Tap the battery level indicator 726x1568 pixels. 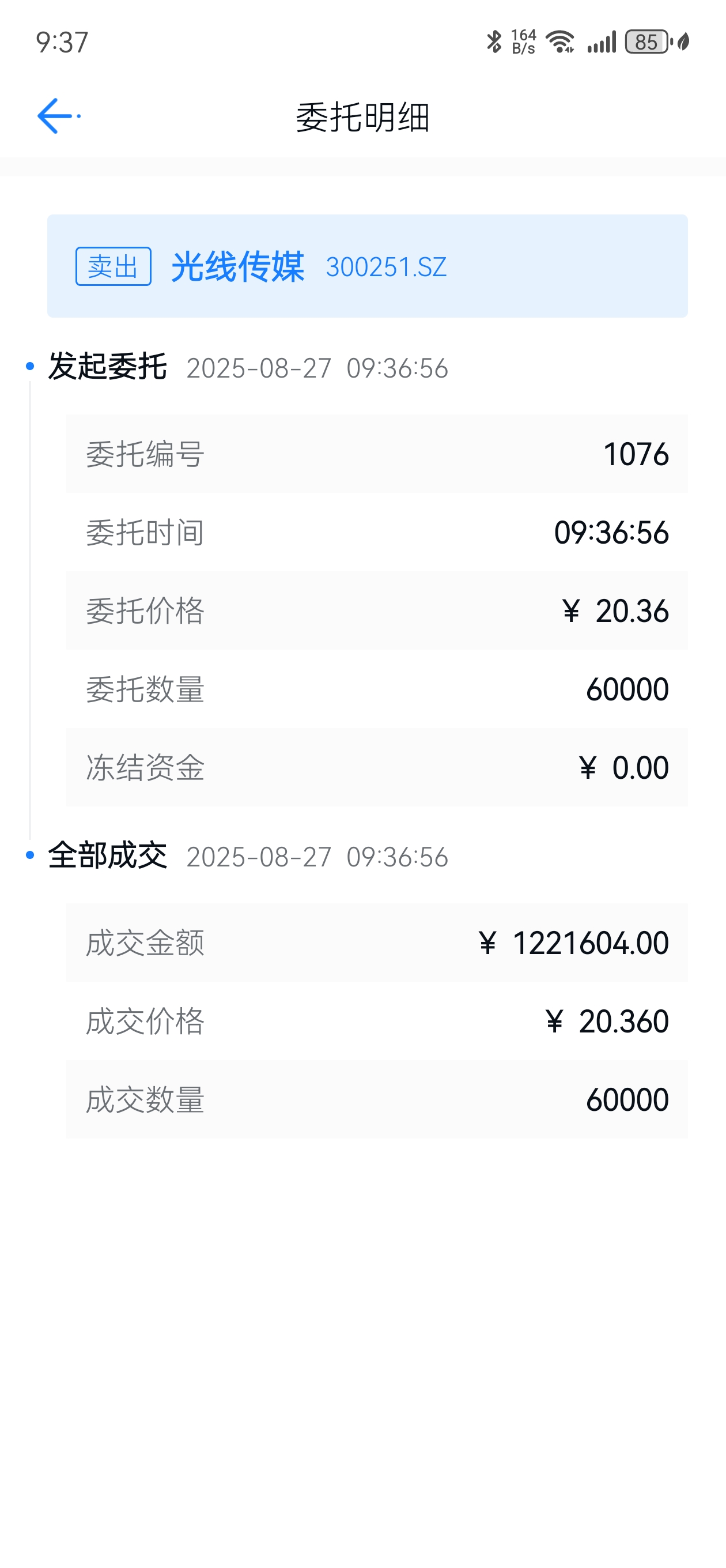pyautogui.click(x=648, y=42)
